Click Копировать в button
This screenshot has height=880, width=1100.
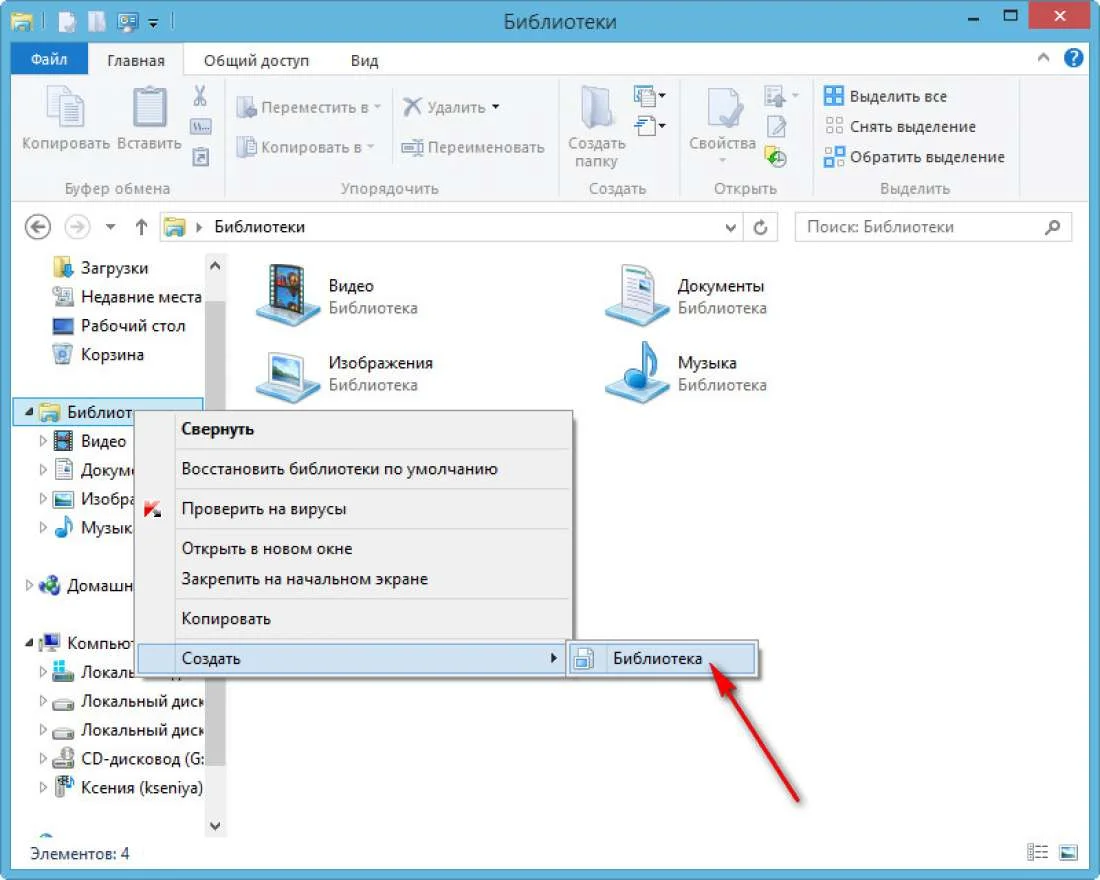(x=304, y=147)
